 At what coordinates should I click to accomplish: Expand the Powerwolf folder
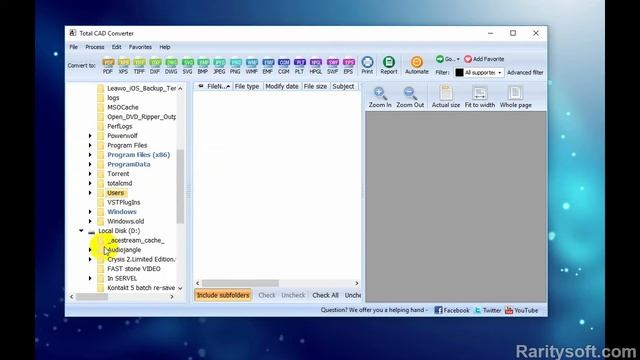click(x=90, y=136)
